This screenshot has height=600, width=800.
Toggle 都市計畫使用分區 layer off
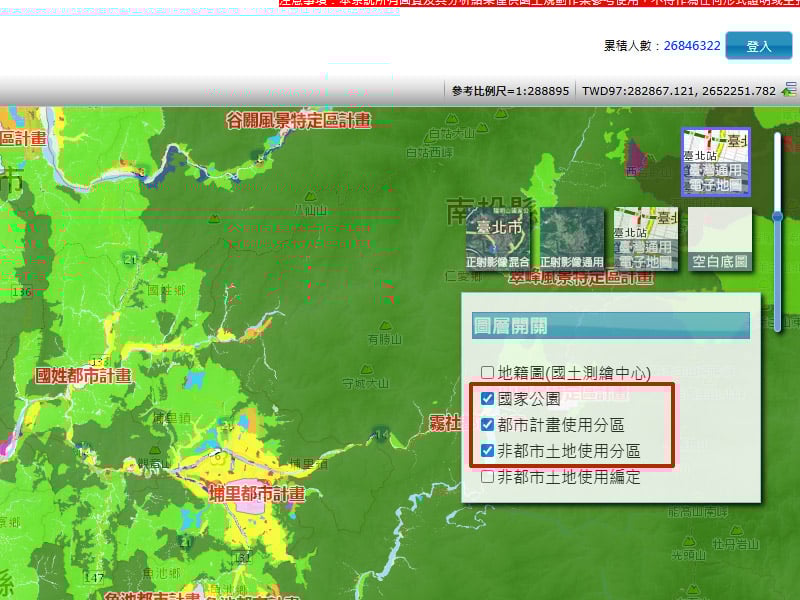click(x=487, y=424)
